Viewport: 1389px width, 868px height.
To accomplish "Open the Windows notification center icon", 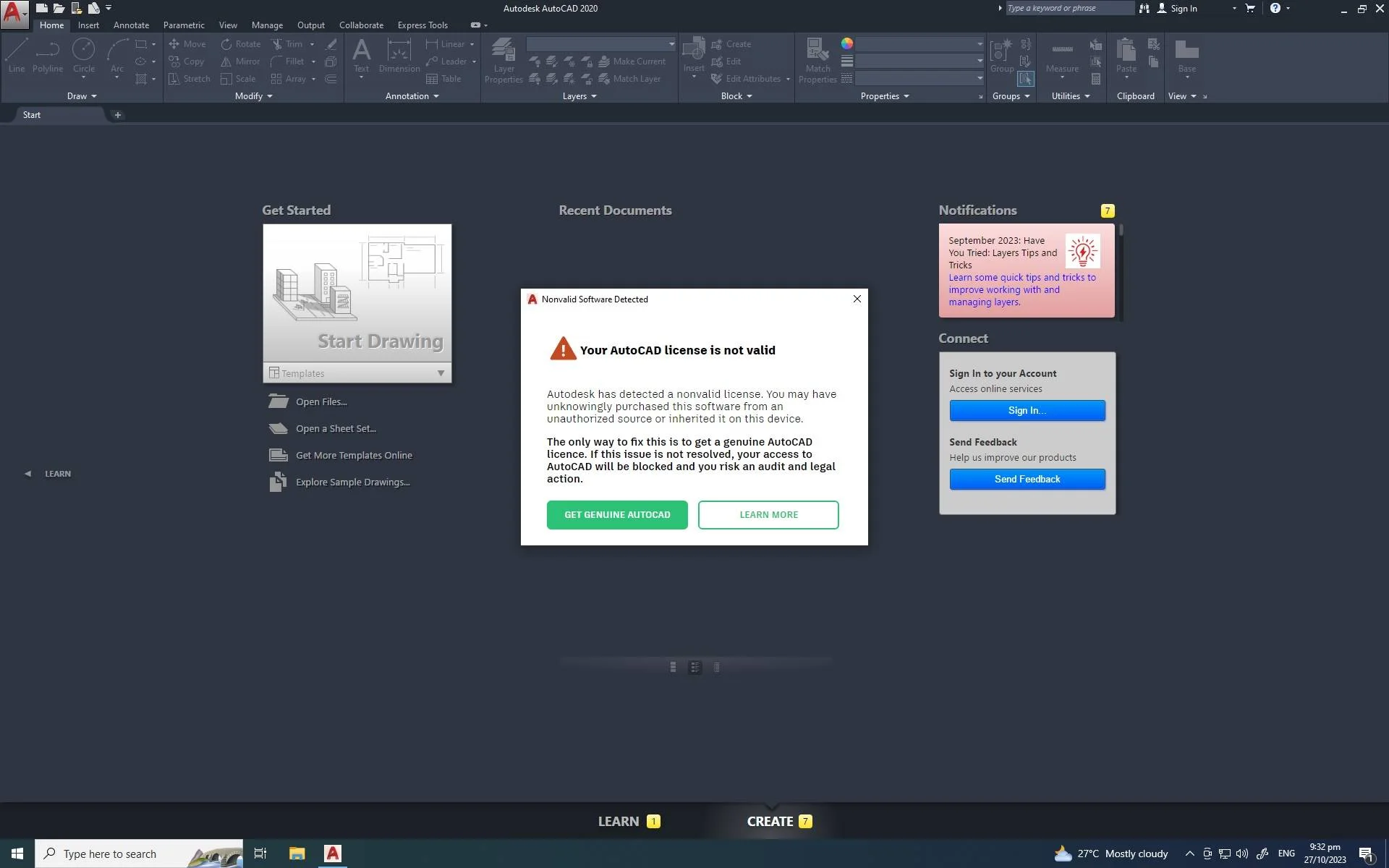I will tap(1366, 854).
